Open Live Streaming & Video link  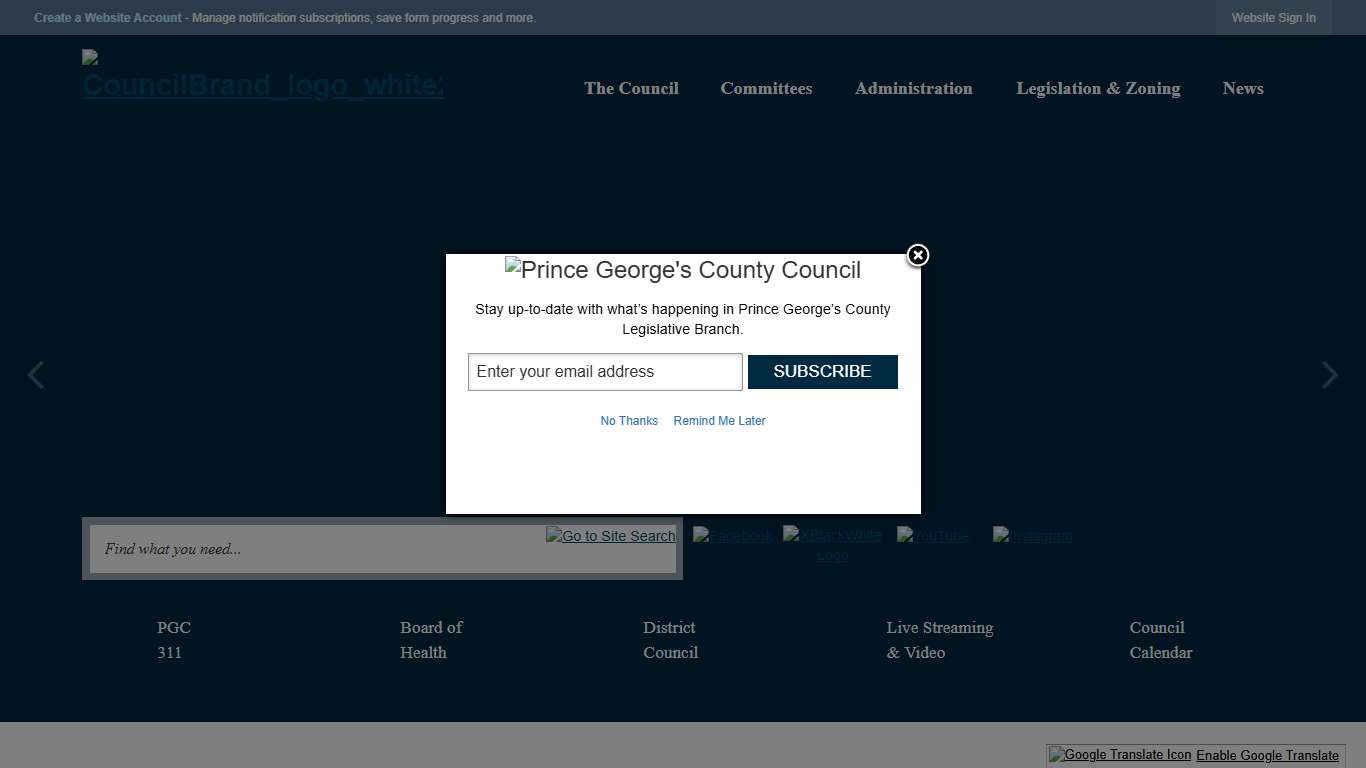pyautogui.click(x=939, y=640)
